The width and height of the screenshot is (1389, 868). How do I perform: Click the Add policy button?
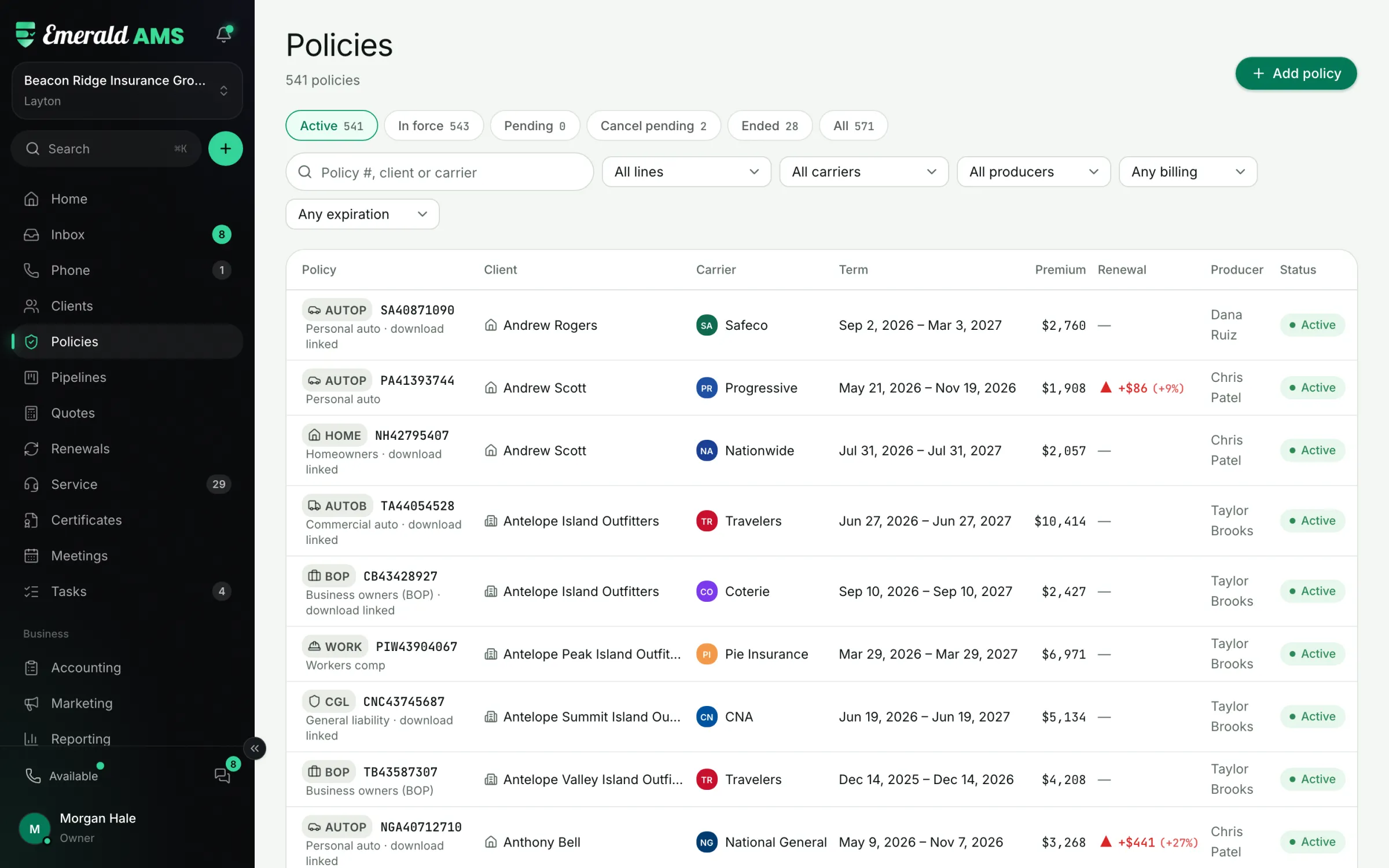[x=1296, y=73]
